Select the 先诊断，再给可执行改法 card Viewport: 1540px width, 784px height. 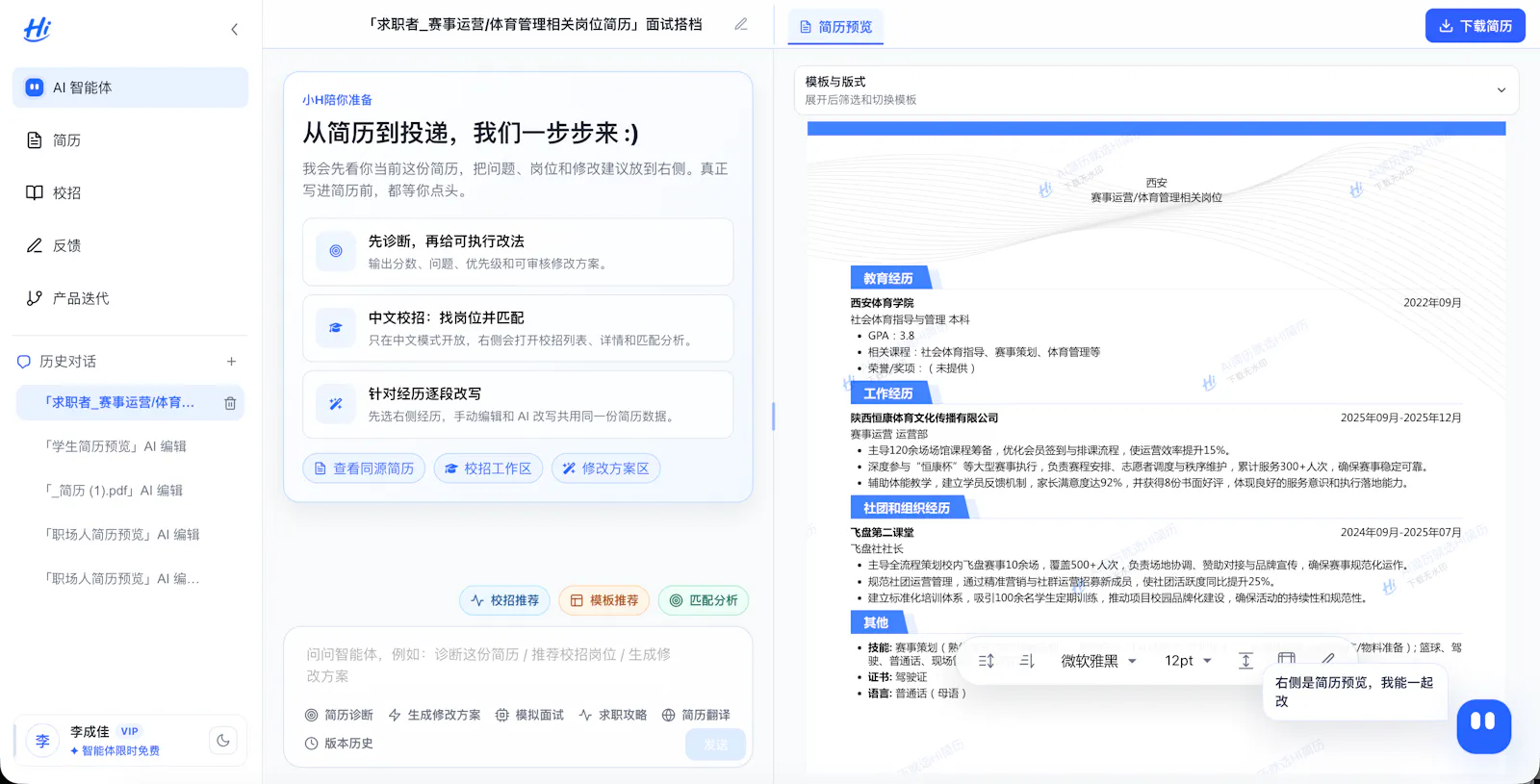point(518,252)
